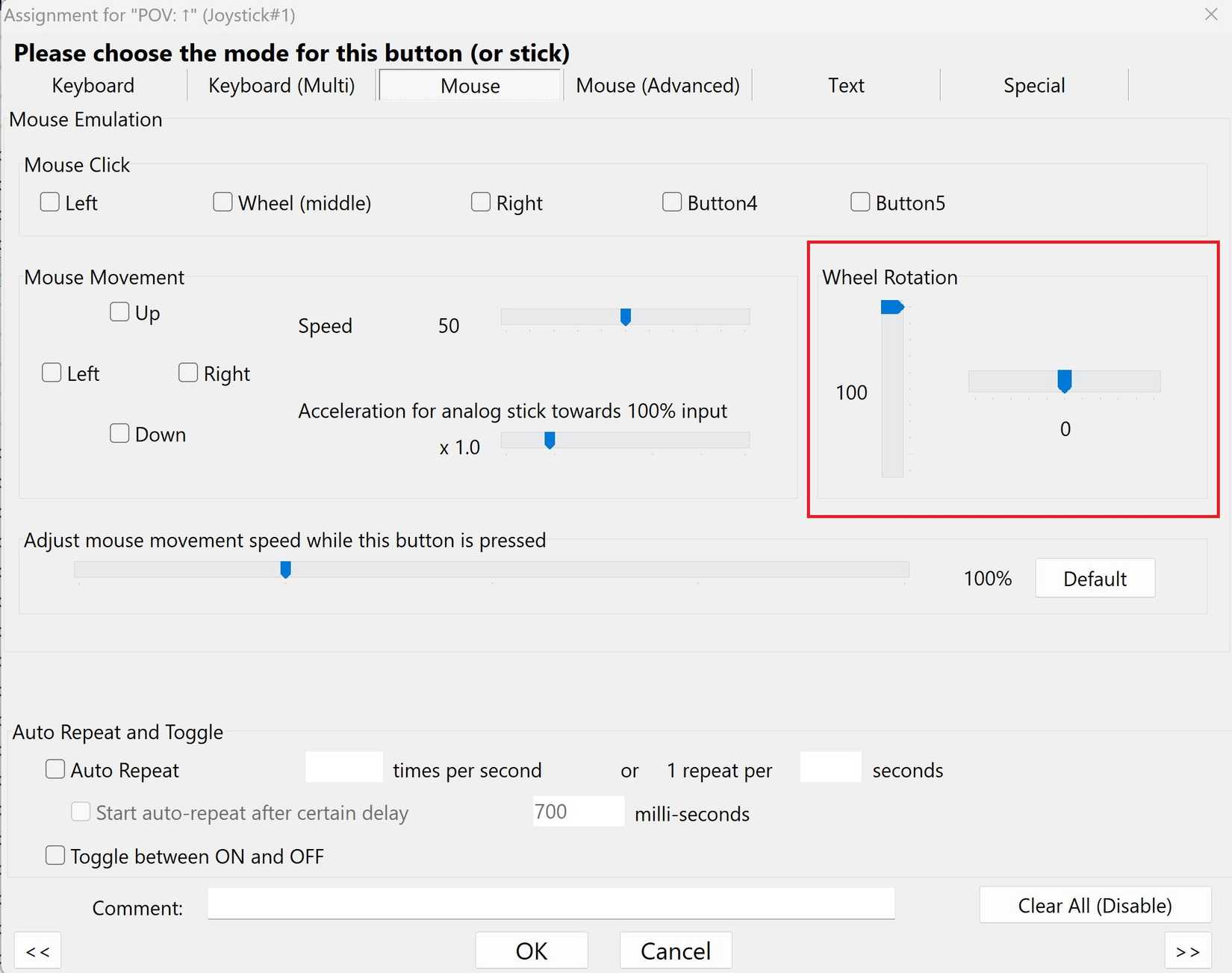Enable the Button4 click checkbox
This screenshot has height=973, width=1232.
[672, 202]
